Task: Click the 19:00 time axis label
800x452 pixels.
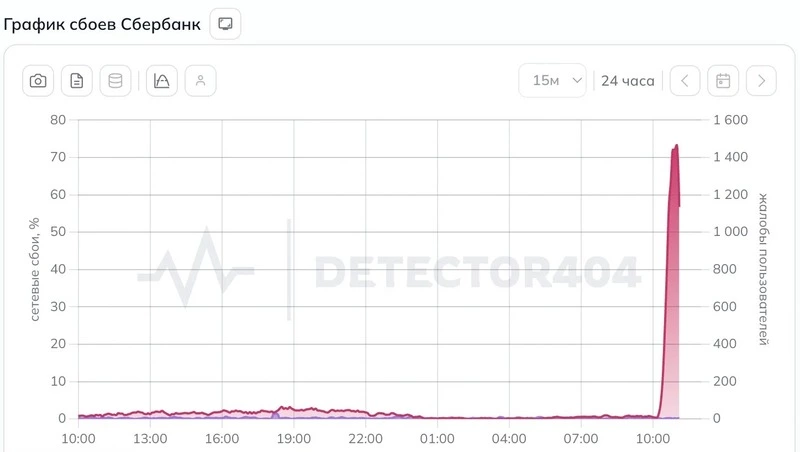Action: (293, 438)
